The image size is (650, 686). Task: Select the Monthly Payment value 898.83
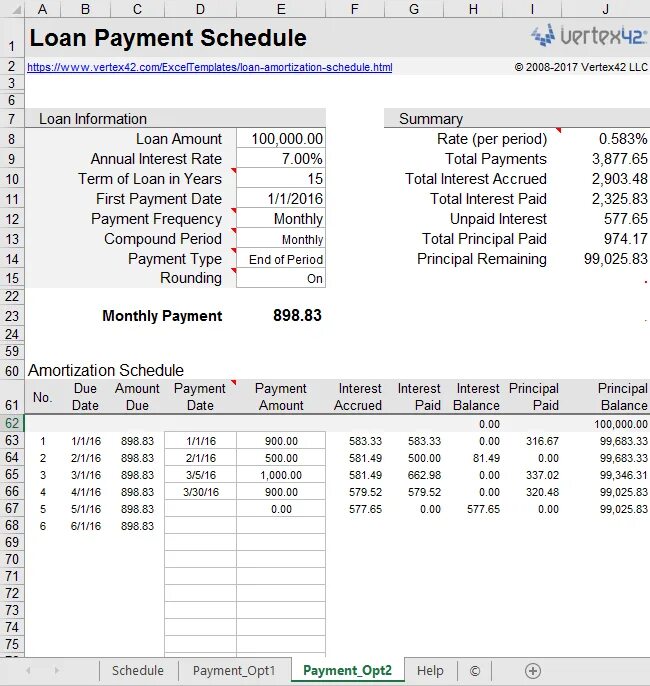tap(297, 315)
